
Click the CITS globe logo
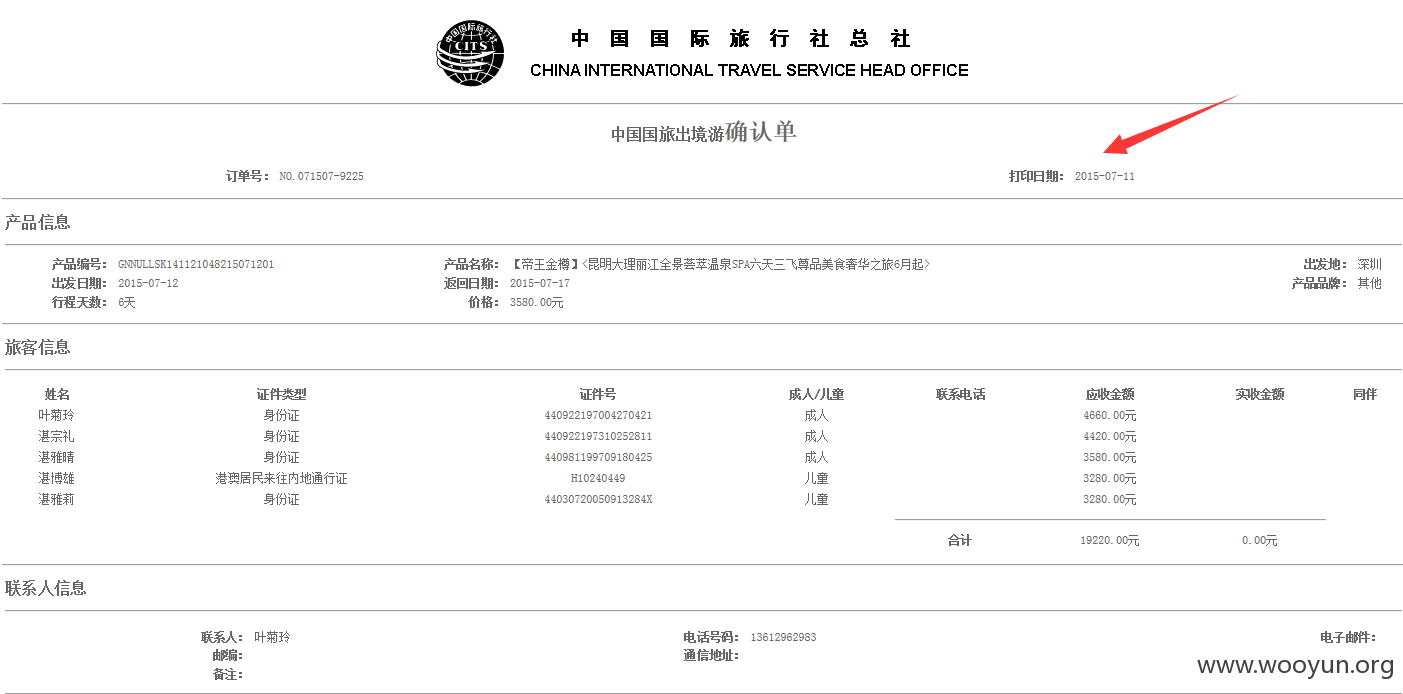(470, 53)
